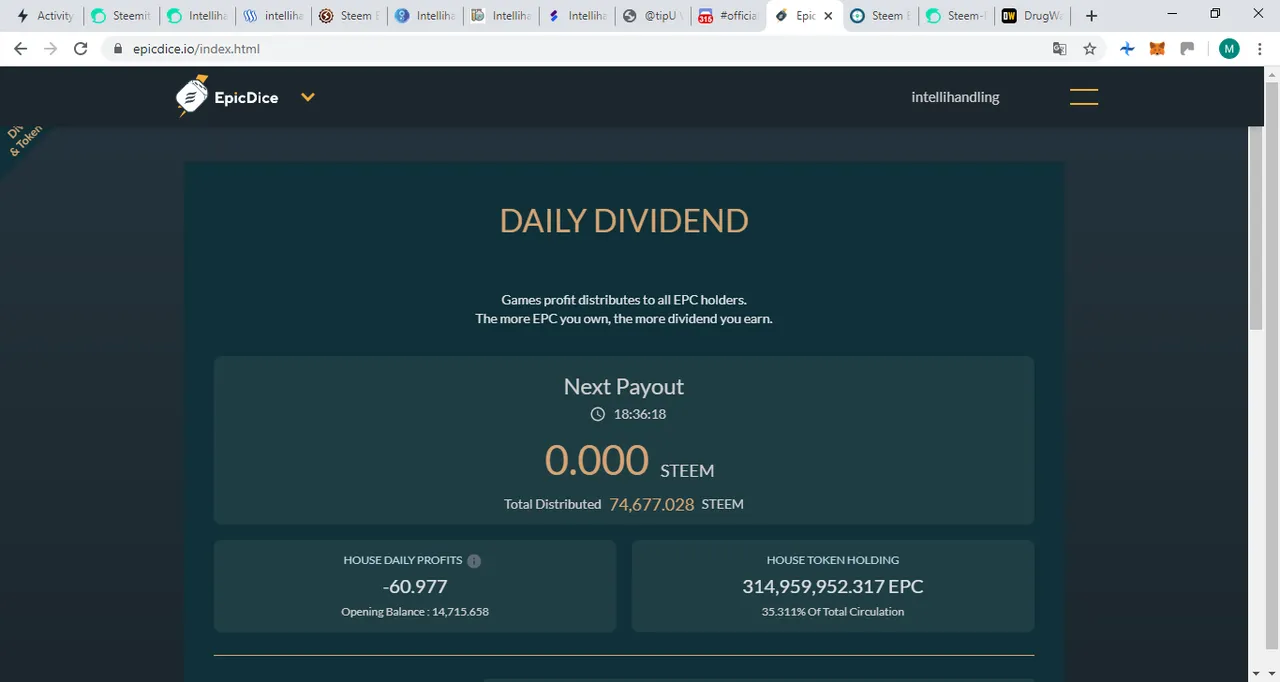
Task: Open Chrome's three-dot menu
Action: pos(1262,48)
